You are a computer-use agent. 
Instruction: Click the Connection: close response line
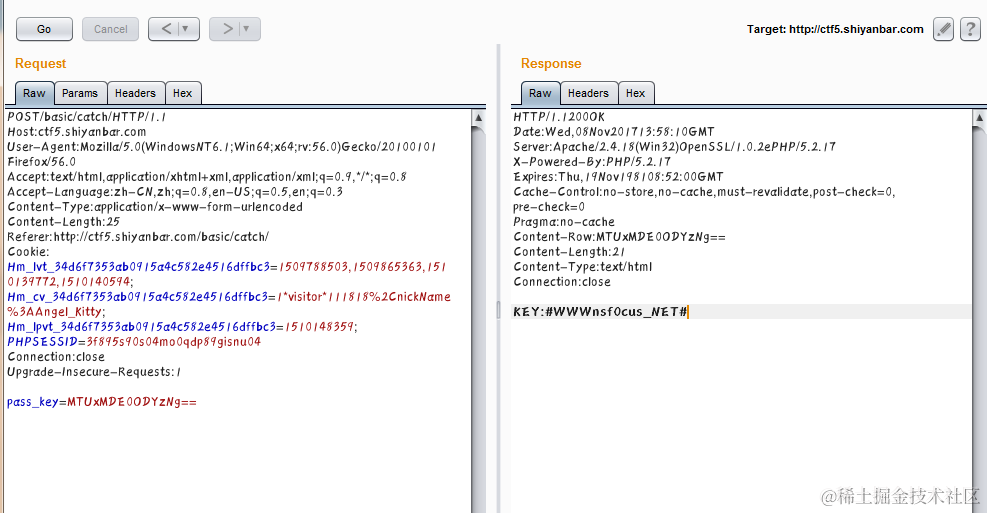[561, 283]
